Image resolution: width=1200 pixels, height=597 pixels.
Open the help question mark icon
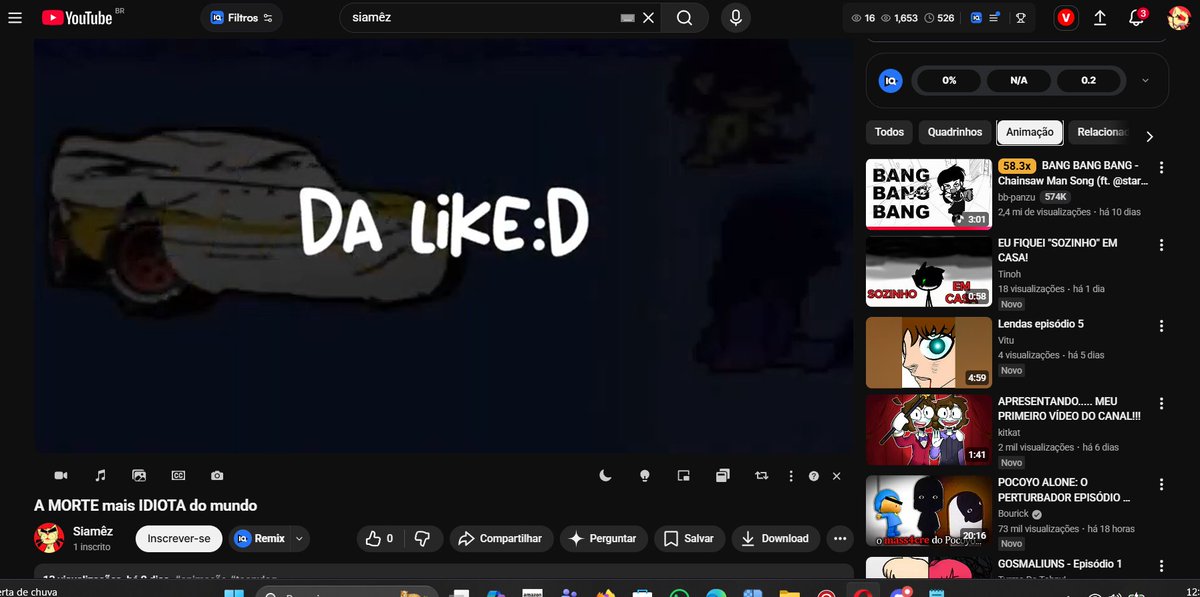[x=814, y=476]
